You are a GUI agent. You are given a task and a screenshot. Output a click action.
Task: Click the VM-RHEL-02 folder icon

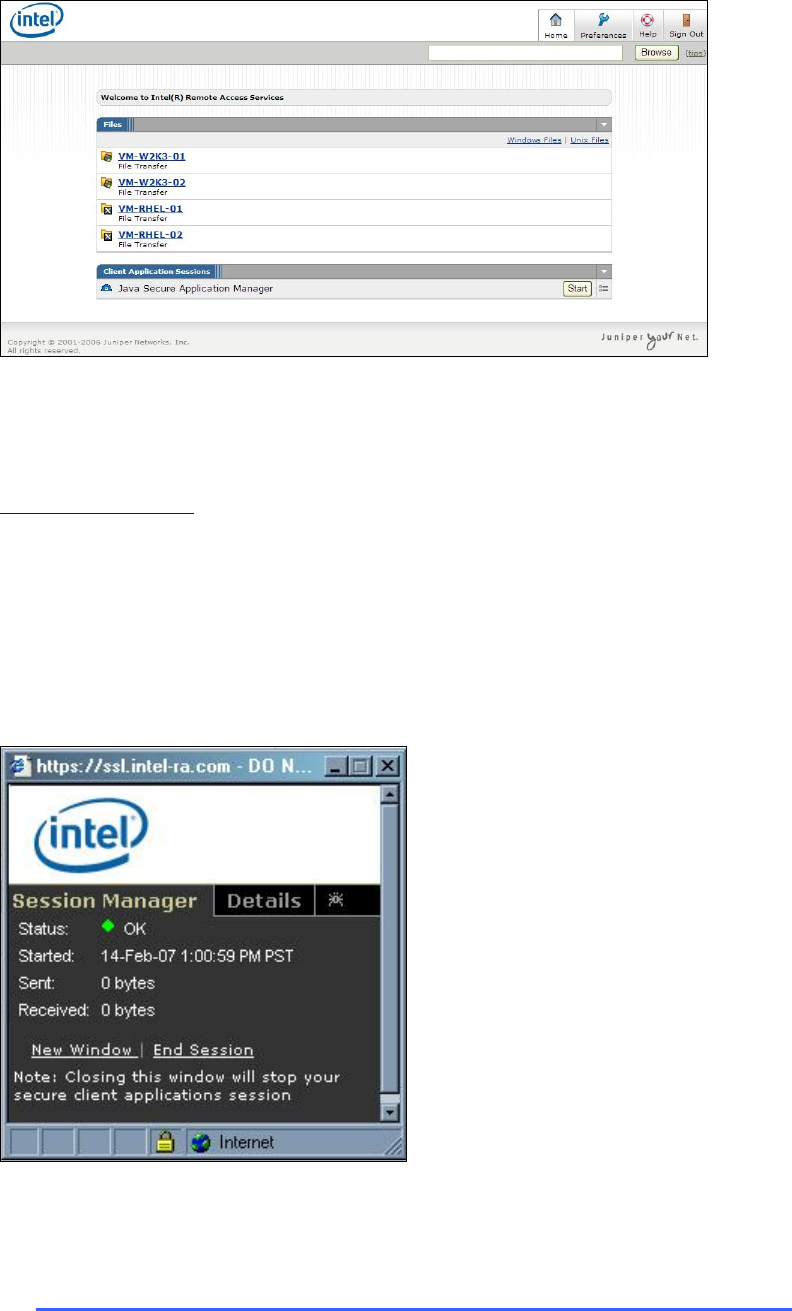[106, 235]
